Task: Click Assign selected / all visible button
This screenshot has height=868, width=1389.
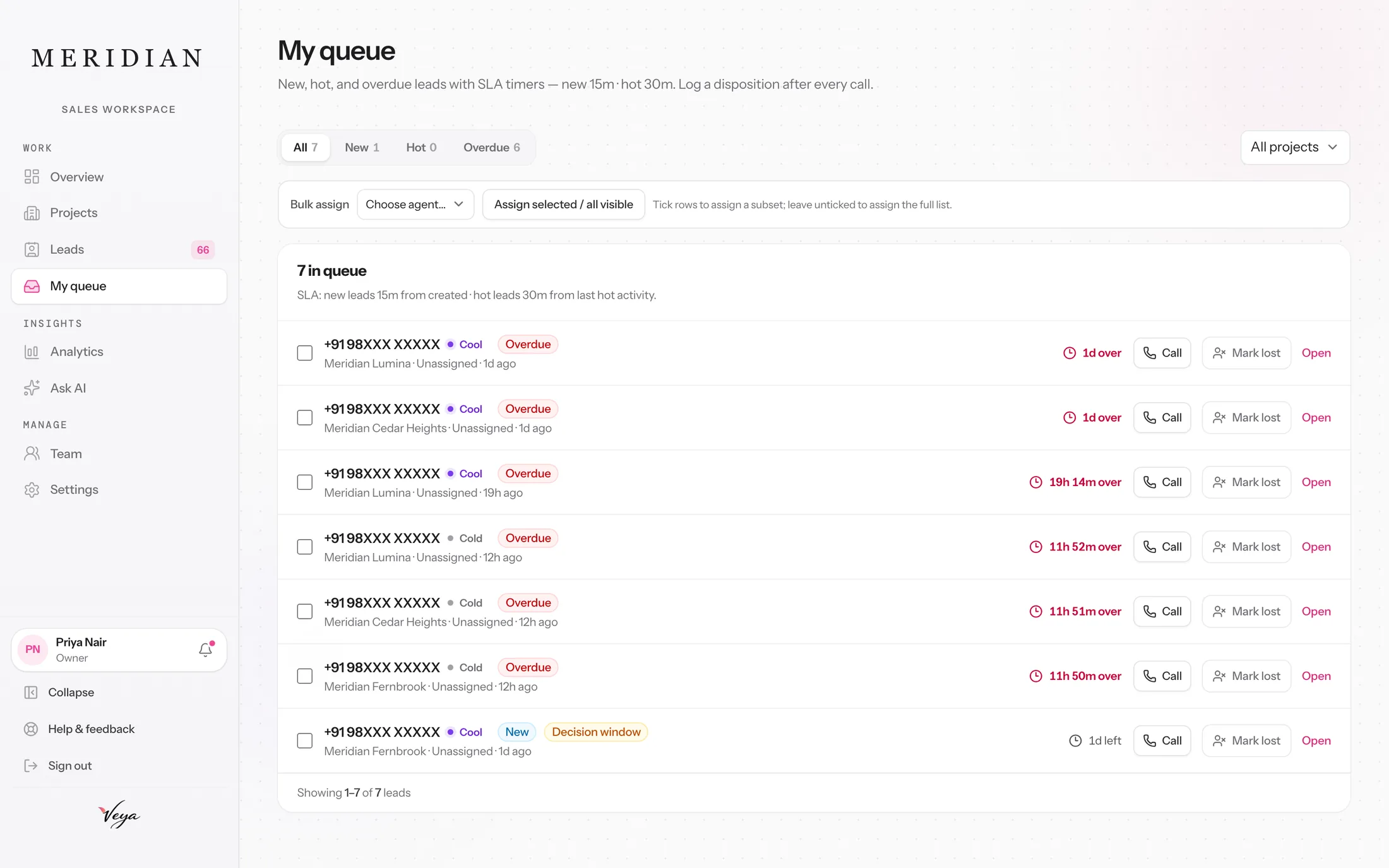Action: point(563,205)
